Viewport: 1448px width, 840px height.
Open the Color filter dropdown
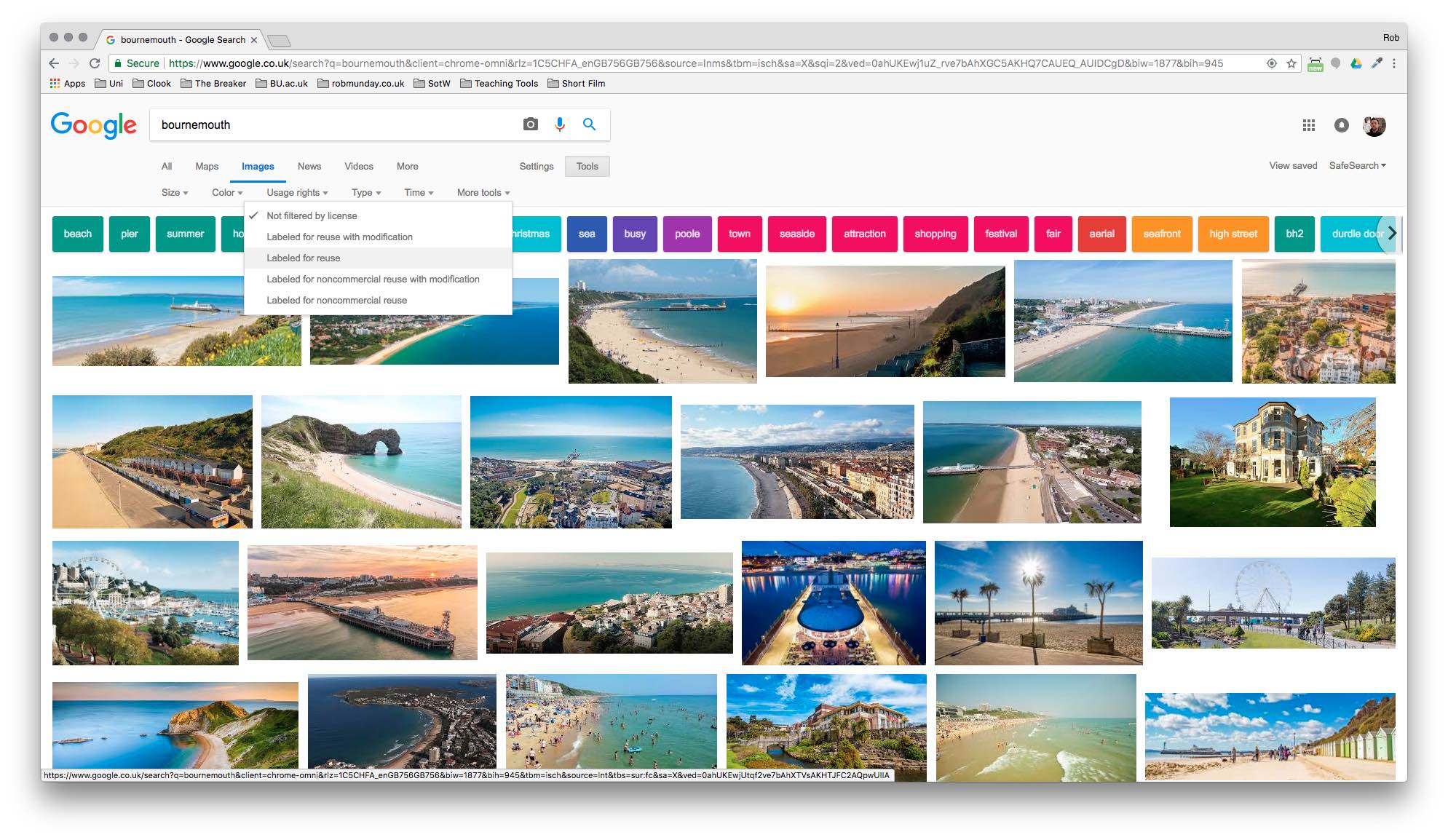point(227,192)
